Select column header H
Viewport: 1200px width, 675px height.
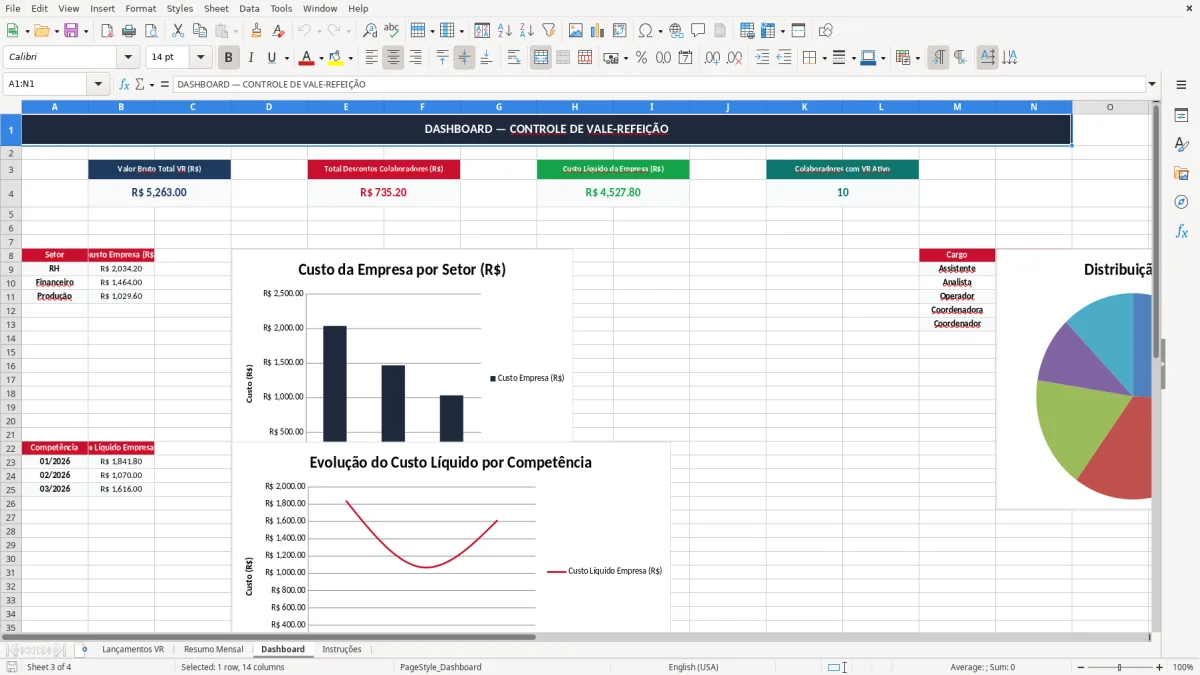coord(575,107)
